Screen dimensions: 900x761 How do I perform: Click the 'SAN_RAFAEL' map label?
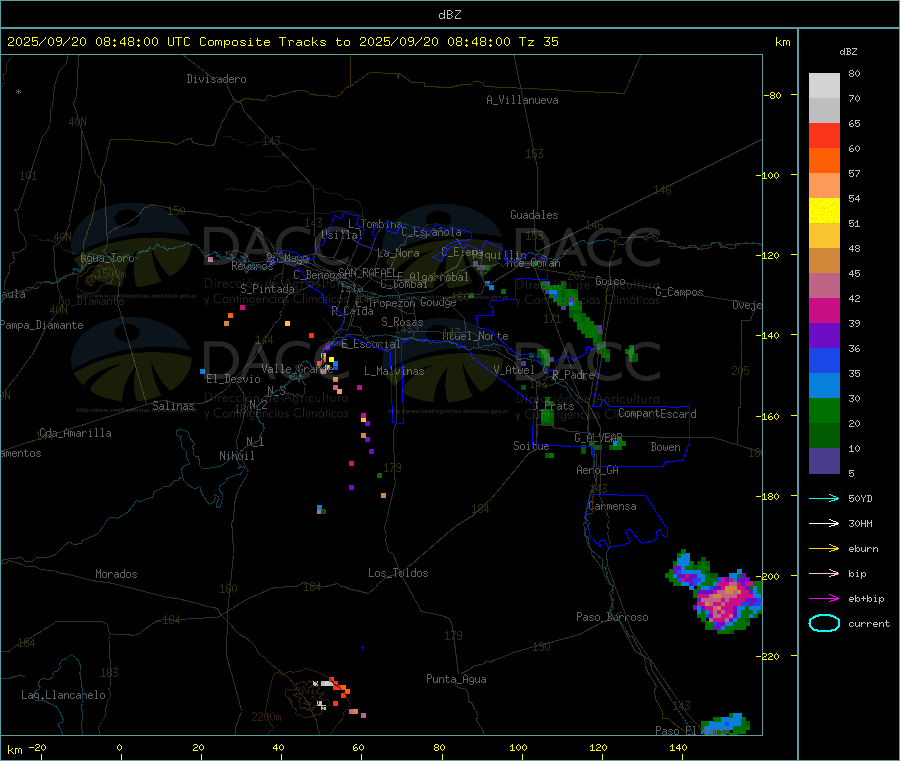click(x=367, y=272)
